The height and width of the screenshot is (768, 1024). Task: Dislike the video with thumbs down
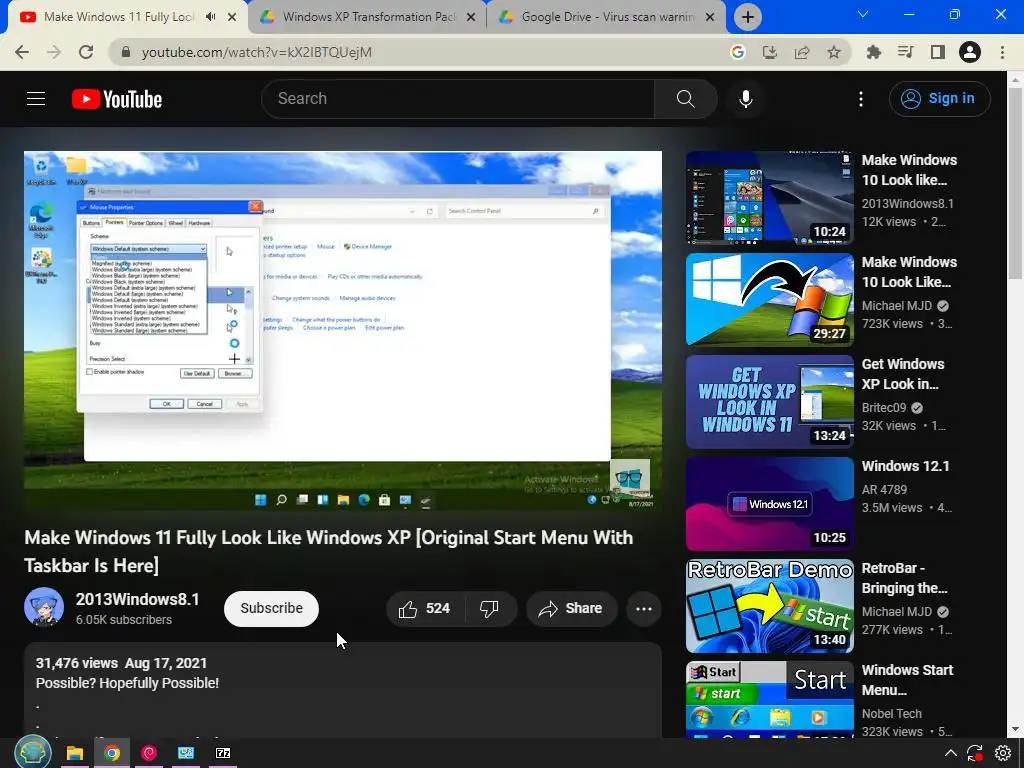(x=490, y=609)
